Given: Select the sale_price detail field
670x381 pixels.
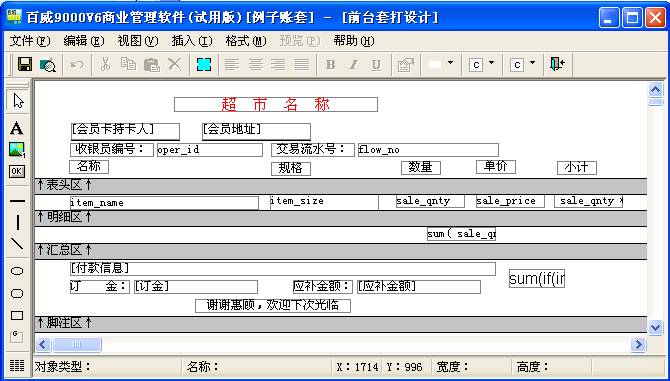Looking at the screenshot, I should coord(510,201).
